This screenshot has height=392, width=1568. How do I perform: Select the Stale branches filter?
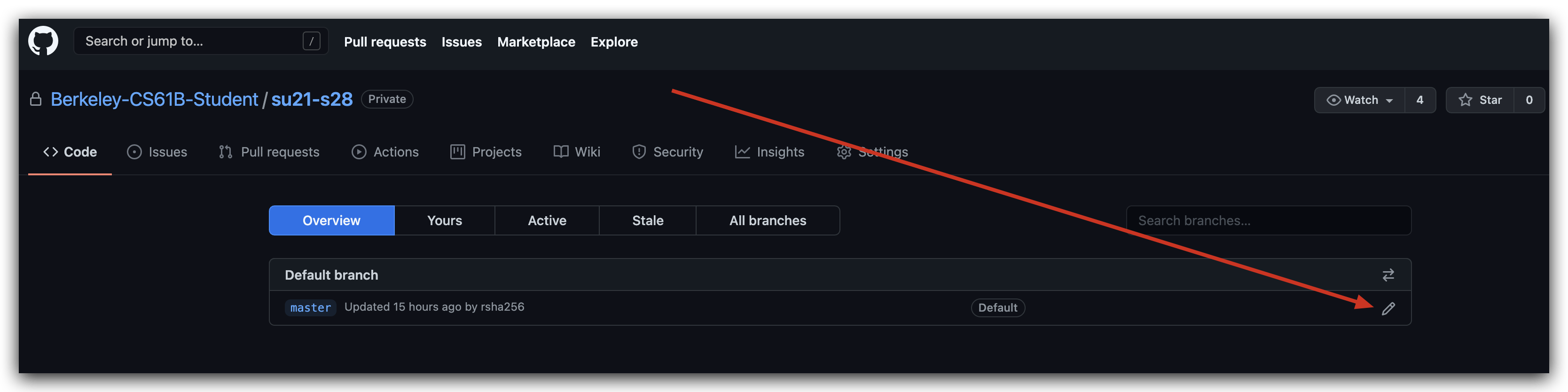[648, 220]
